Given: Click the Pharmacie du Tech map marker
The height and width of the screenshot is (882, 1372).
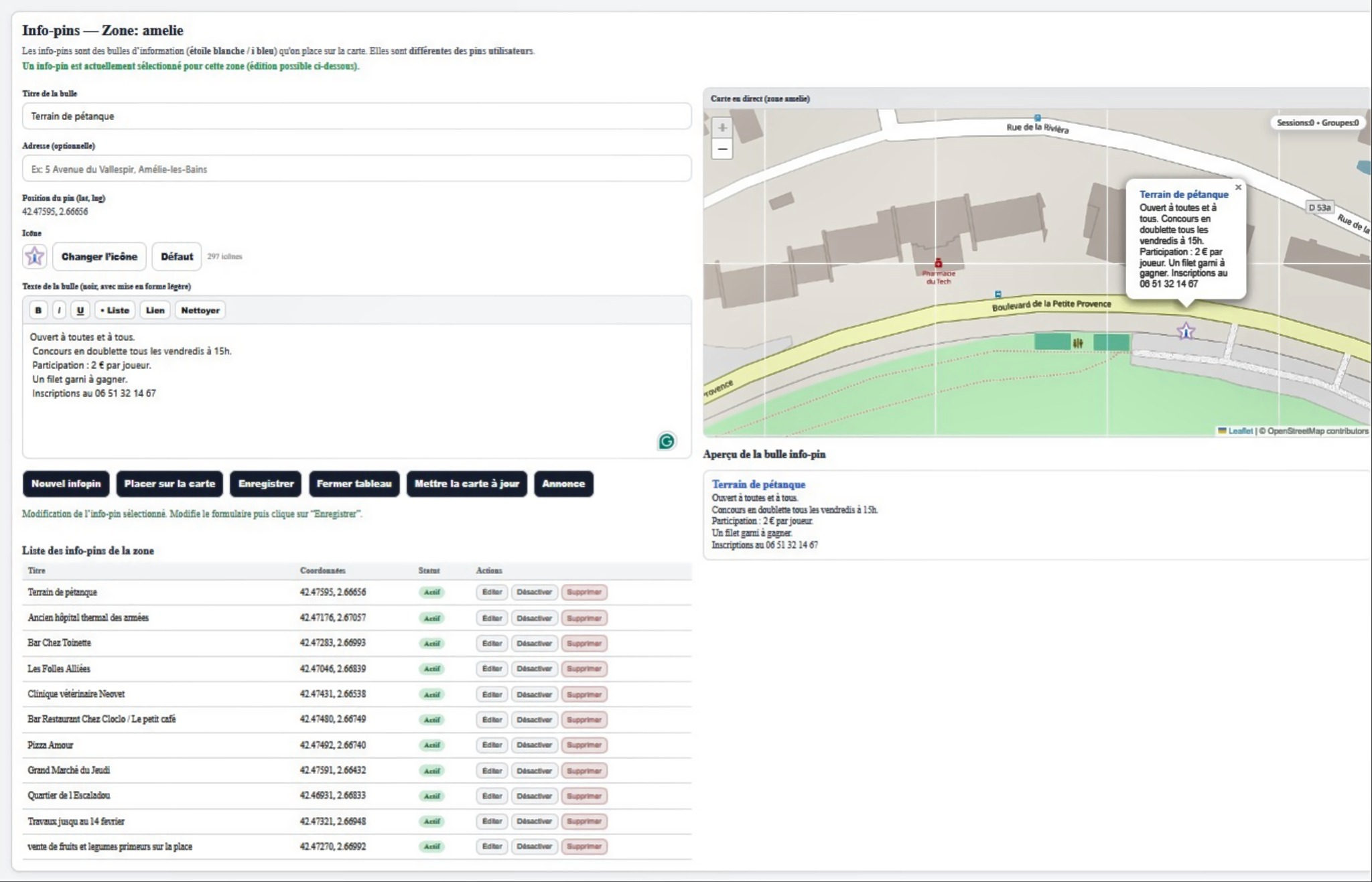Looking at the screenshot, I should pyautogui.click(x=938, y=264).
